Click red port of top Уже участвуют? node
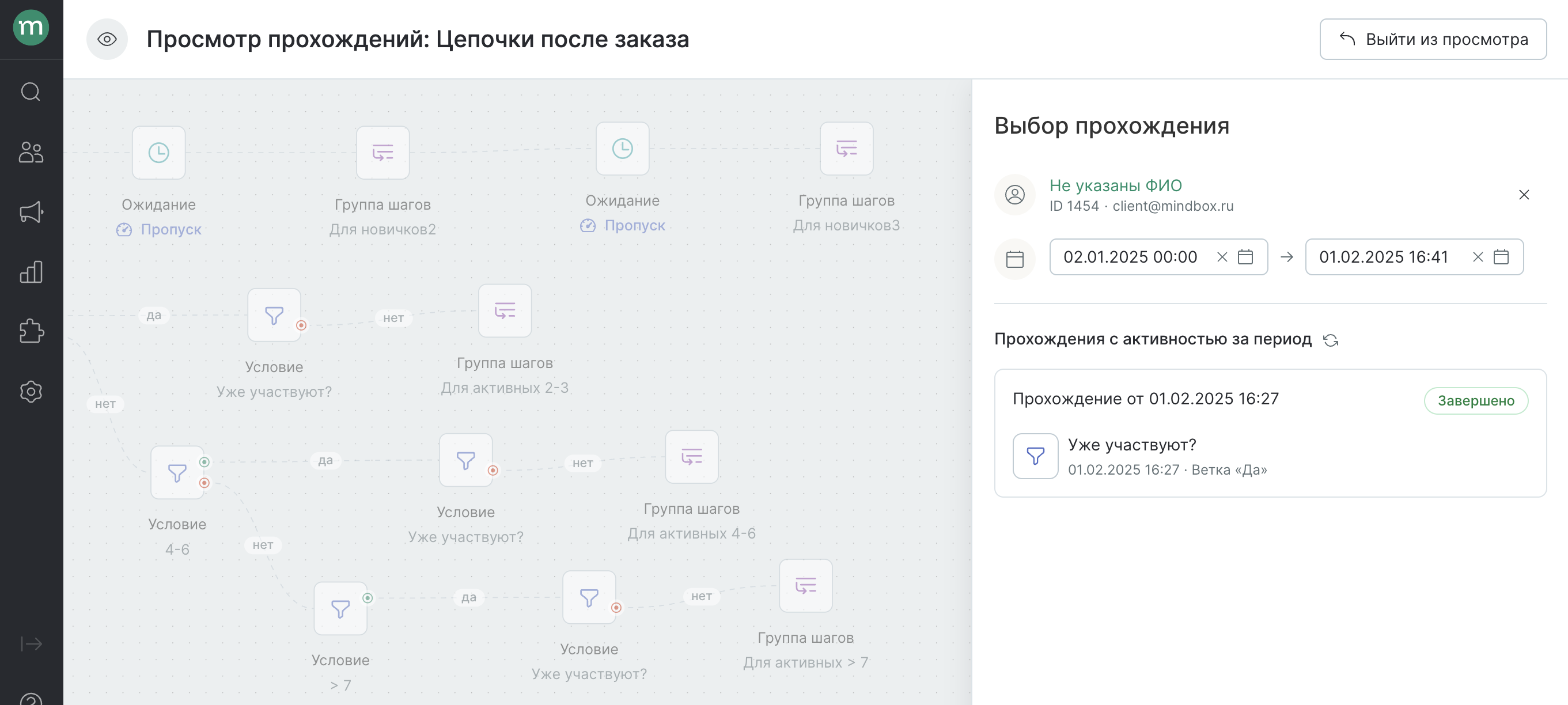Image resolution: width=1568 pixels, height=705 pixels. [x=301, y=325]
